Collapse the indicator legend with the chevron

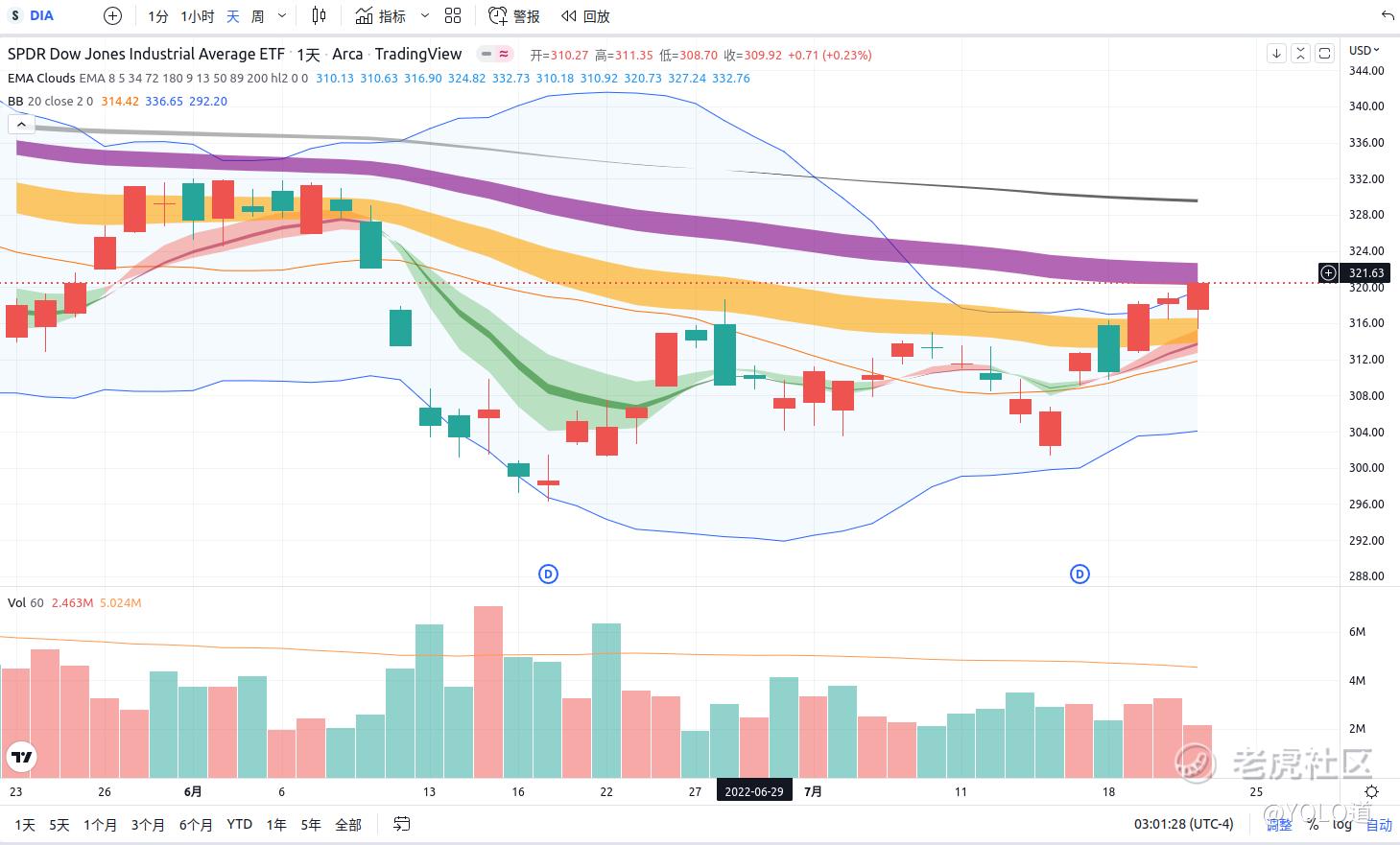pos(21,125)
